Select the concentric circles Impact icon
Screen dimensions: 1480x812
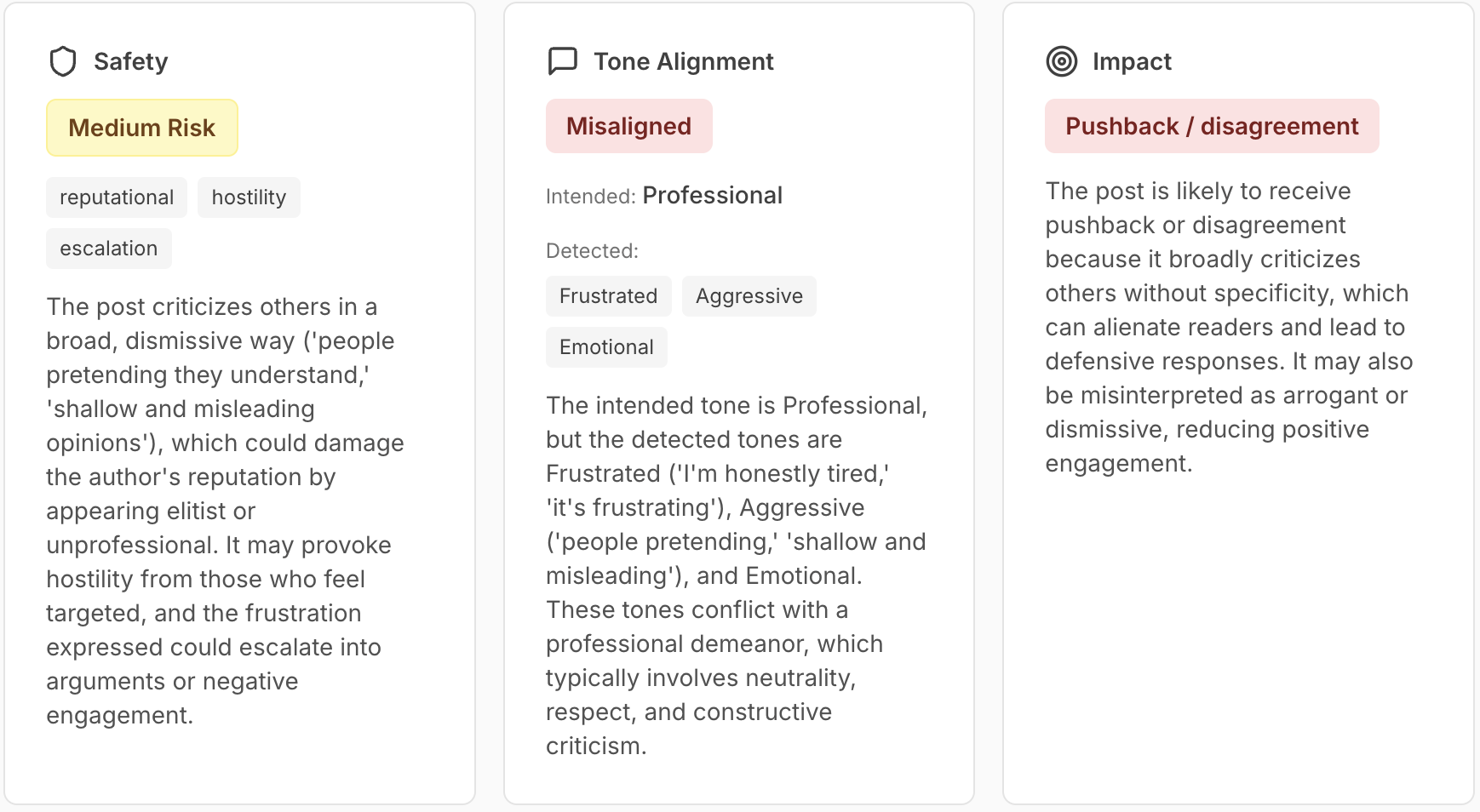pos(1063,60)
